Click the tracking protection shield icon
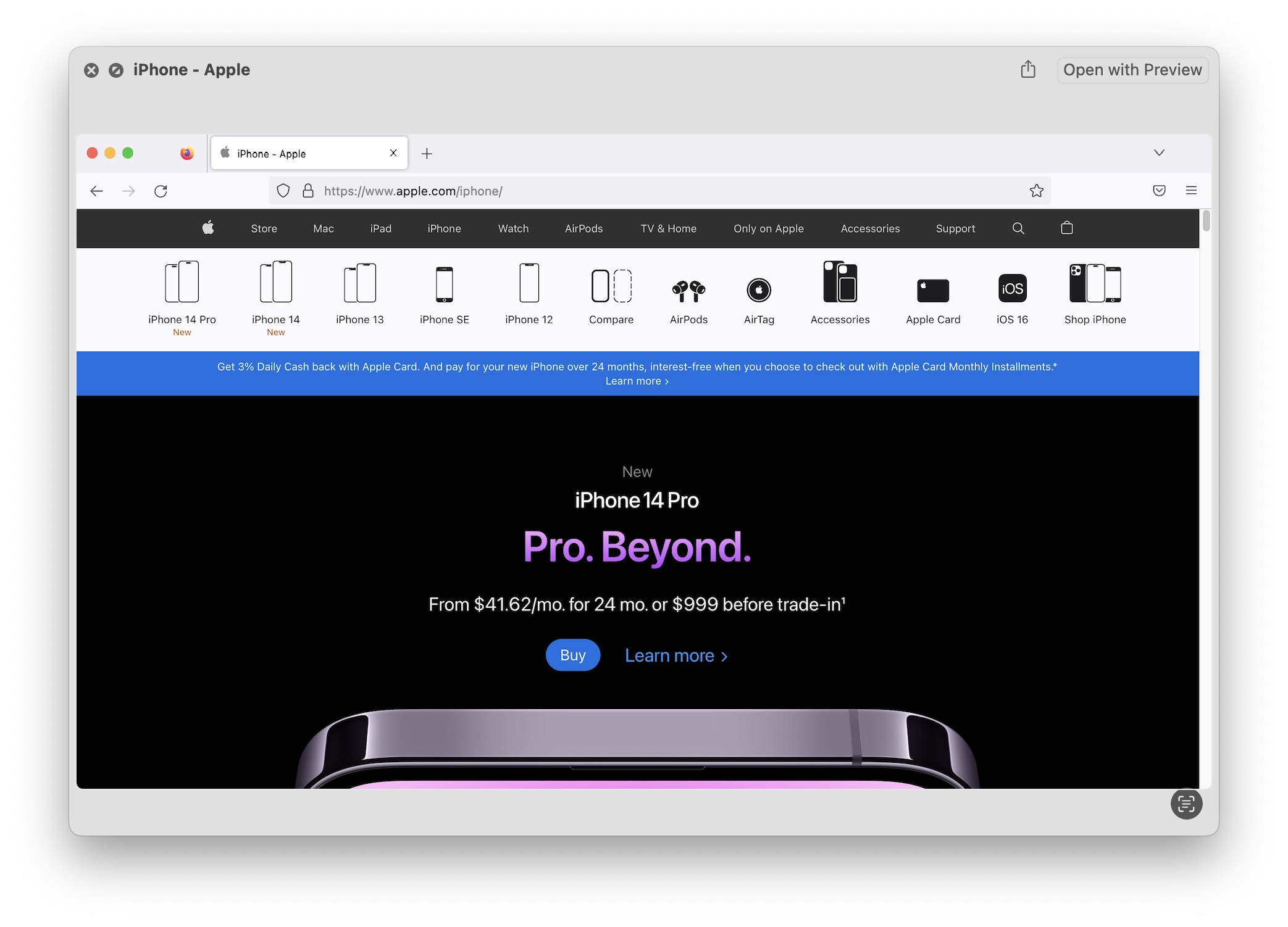Viewport: 1288px width, 927px height. click(x=283, y=191)
